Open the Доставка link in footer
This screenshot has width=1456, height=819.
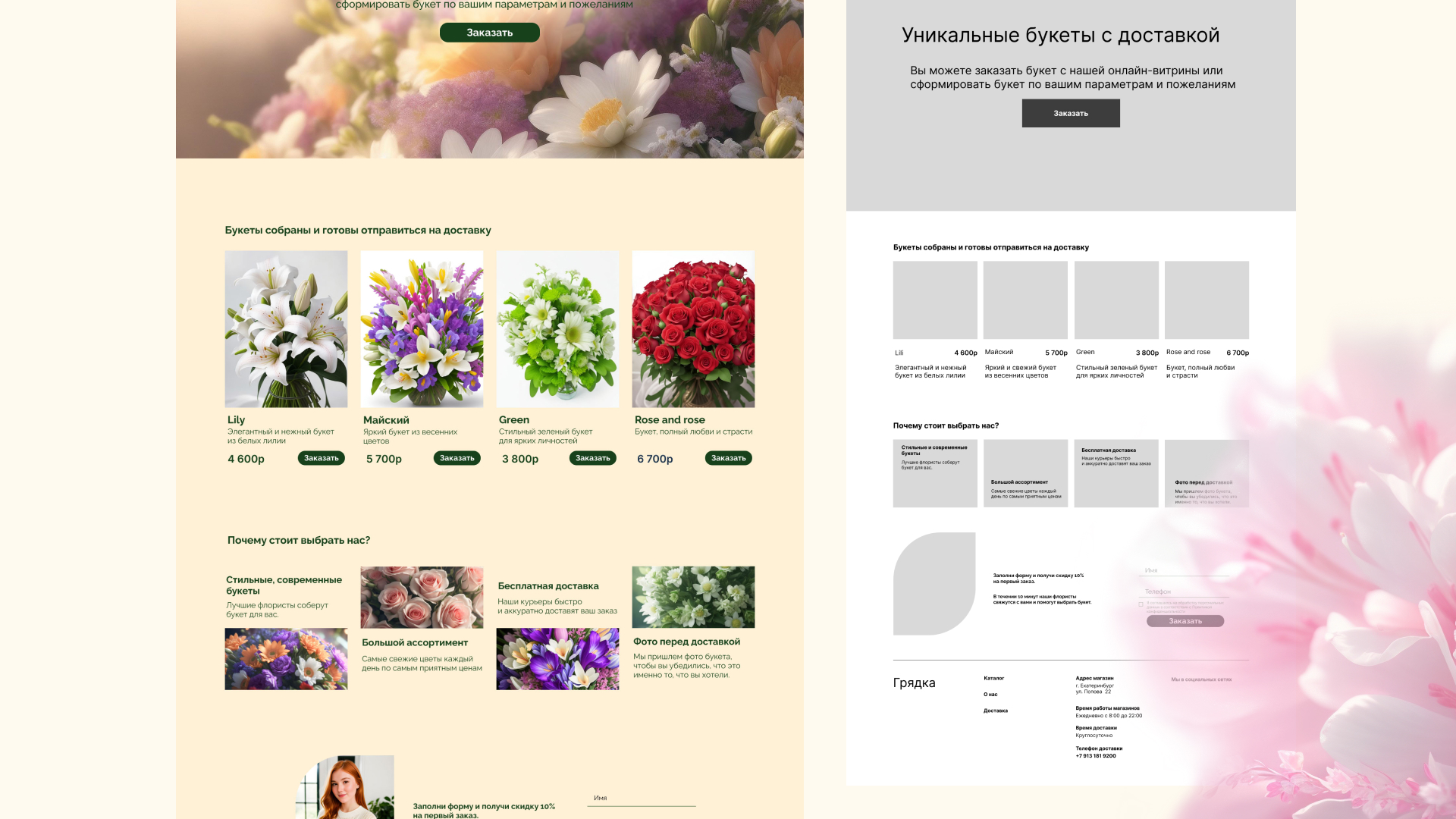[995, 711]
